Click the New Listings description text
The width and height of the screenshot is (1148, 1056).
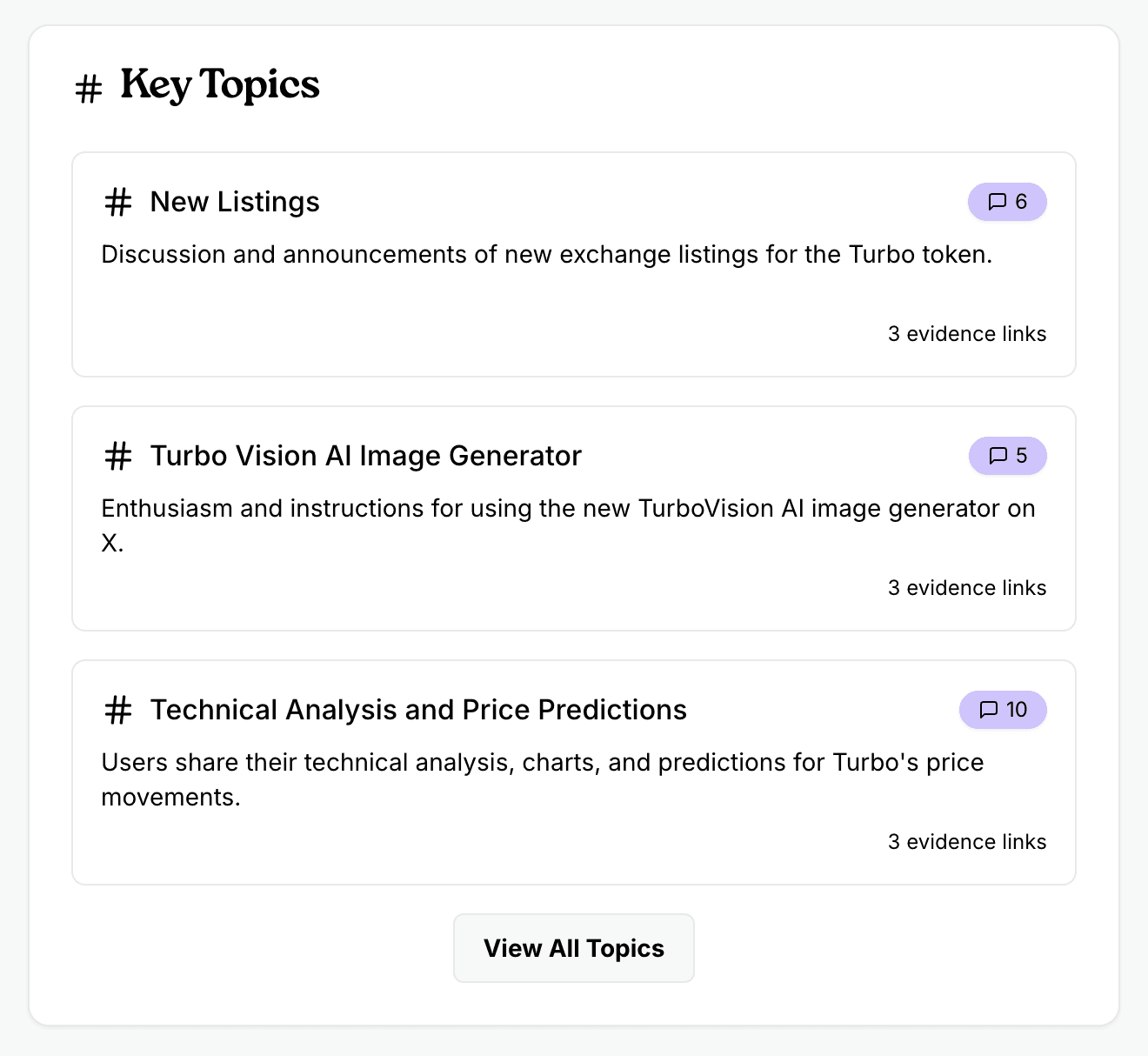point(546,255)
